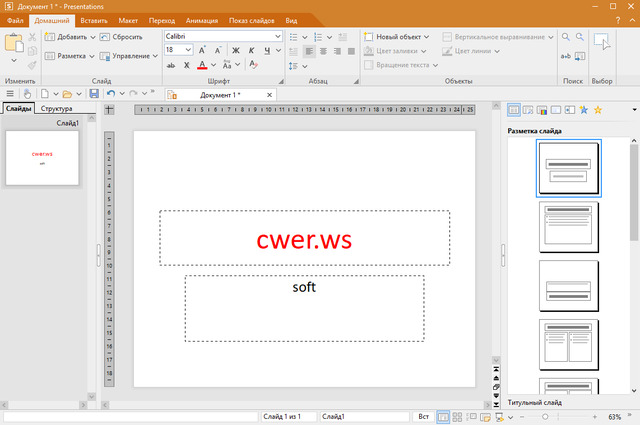Switch to the Структура panel tab

coord(56,108)
